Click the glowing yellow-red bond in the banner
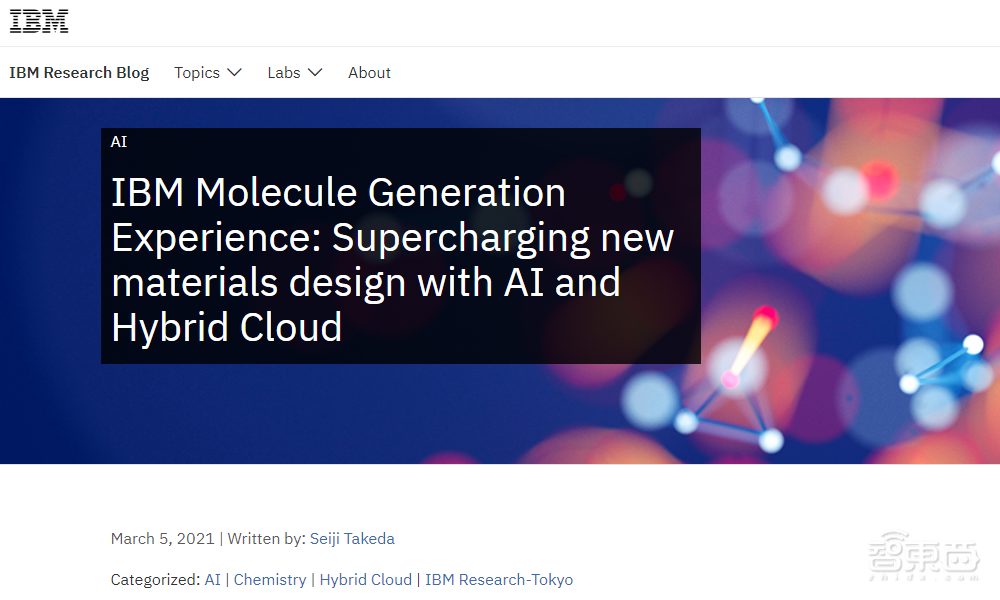The image size is (1000, 600). tap(750, 345)
